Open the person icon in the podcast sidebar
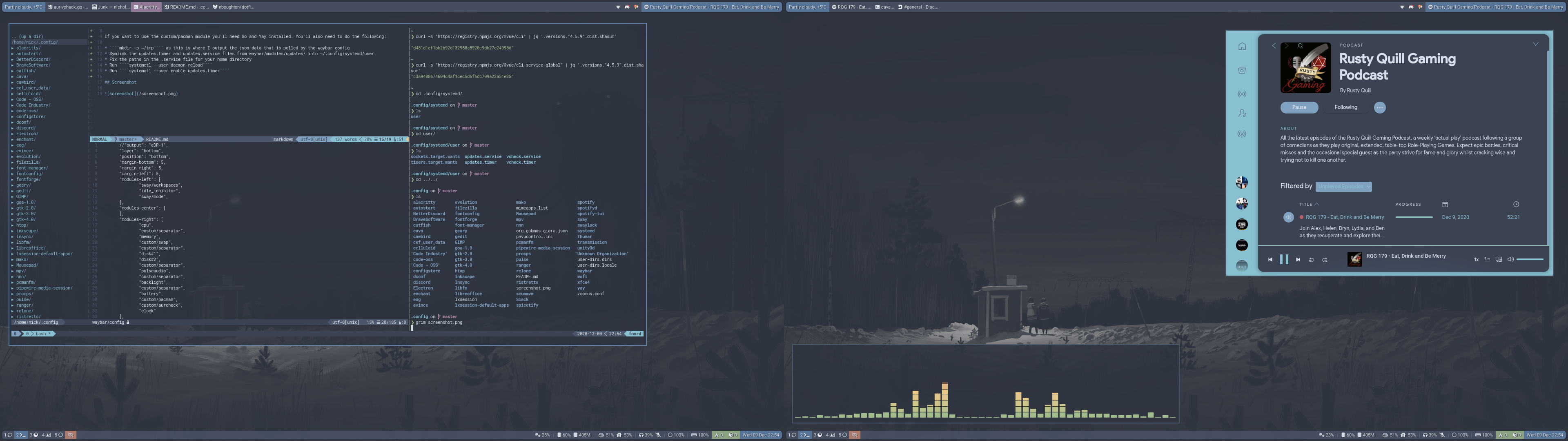1568x441 pixels. tap(1242, 113)
